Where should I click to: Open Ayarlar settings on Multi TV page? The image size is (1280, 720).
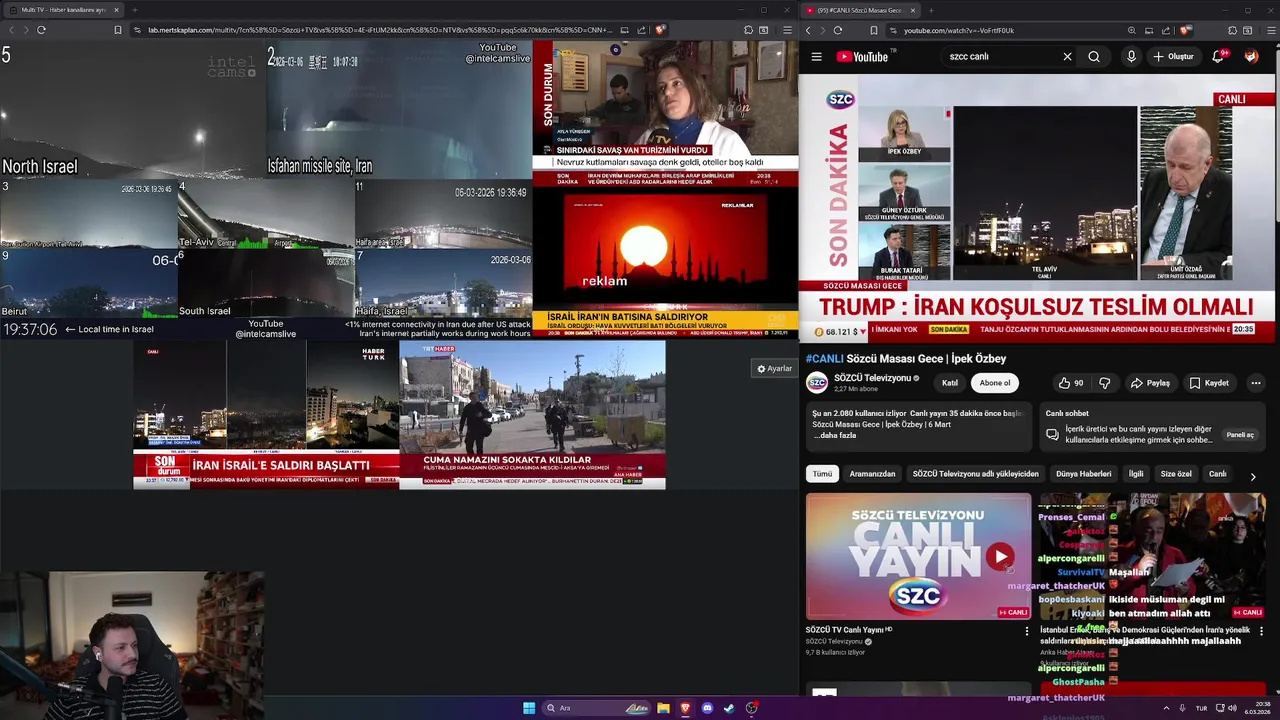pyautogui.click(x=774, y=369)
